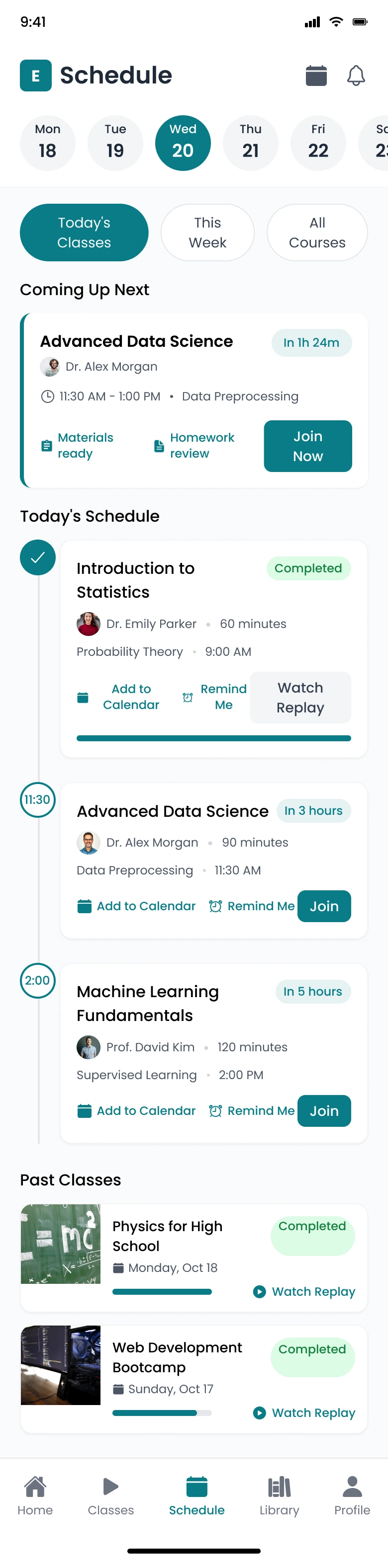
Task: Tap the completed checkmark timeline marker
Action: (x=38, y=557)
